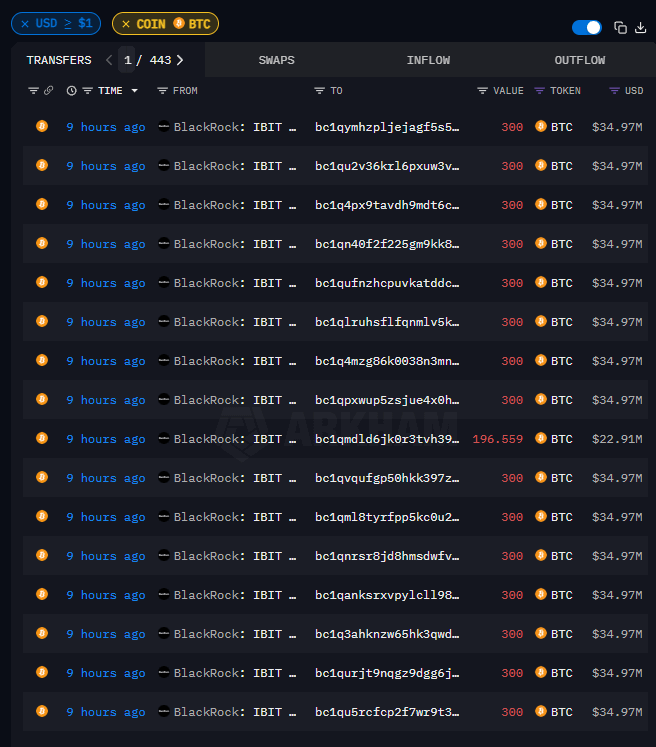Click 300 value in bc1qpxwup5zsjue4x0h row

pos(512,400)
